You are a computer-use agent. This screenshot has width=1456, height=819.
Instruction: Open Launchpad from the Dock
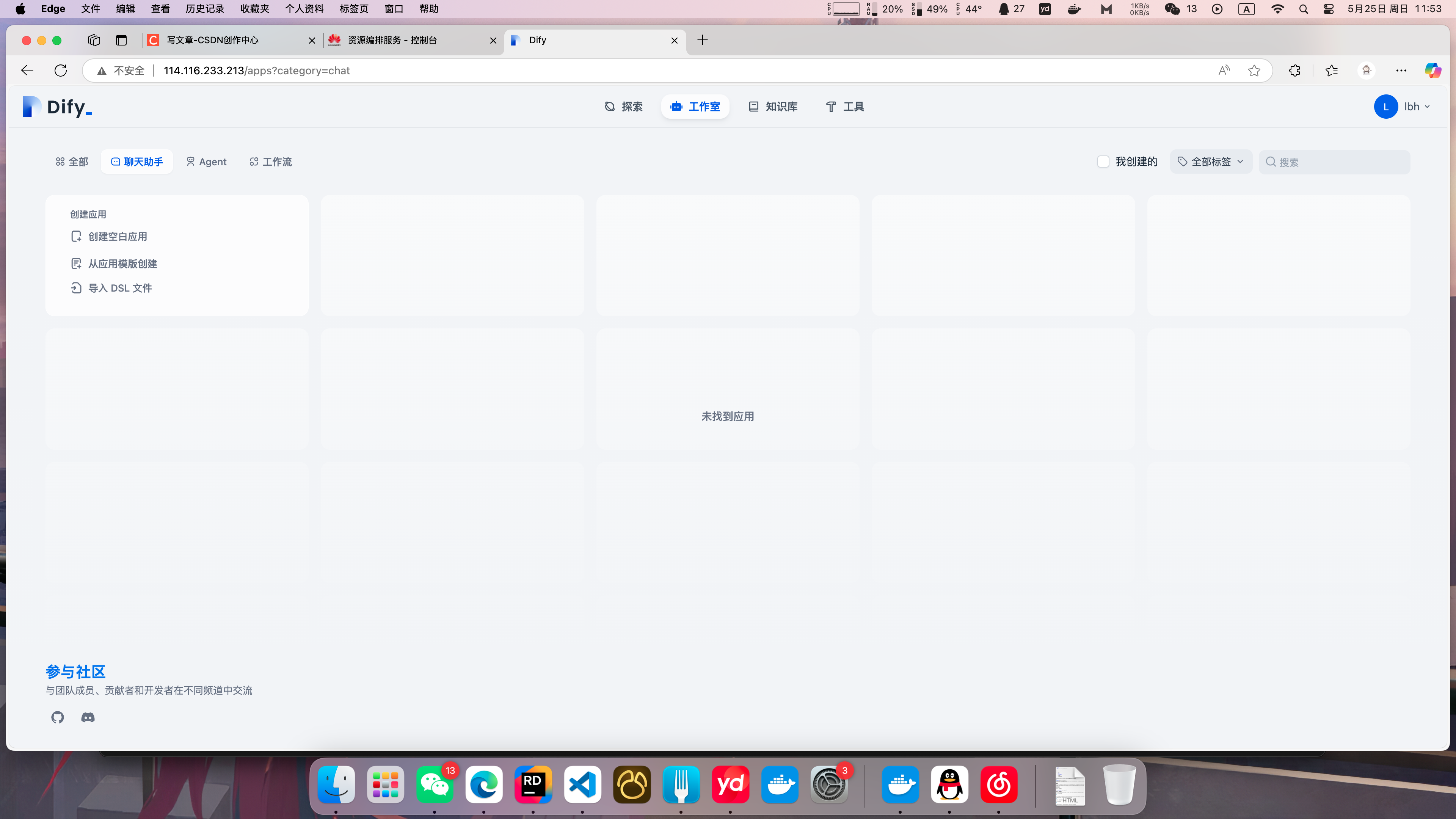click(x=386, y=784)
